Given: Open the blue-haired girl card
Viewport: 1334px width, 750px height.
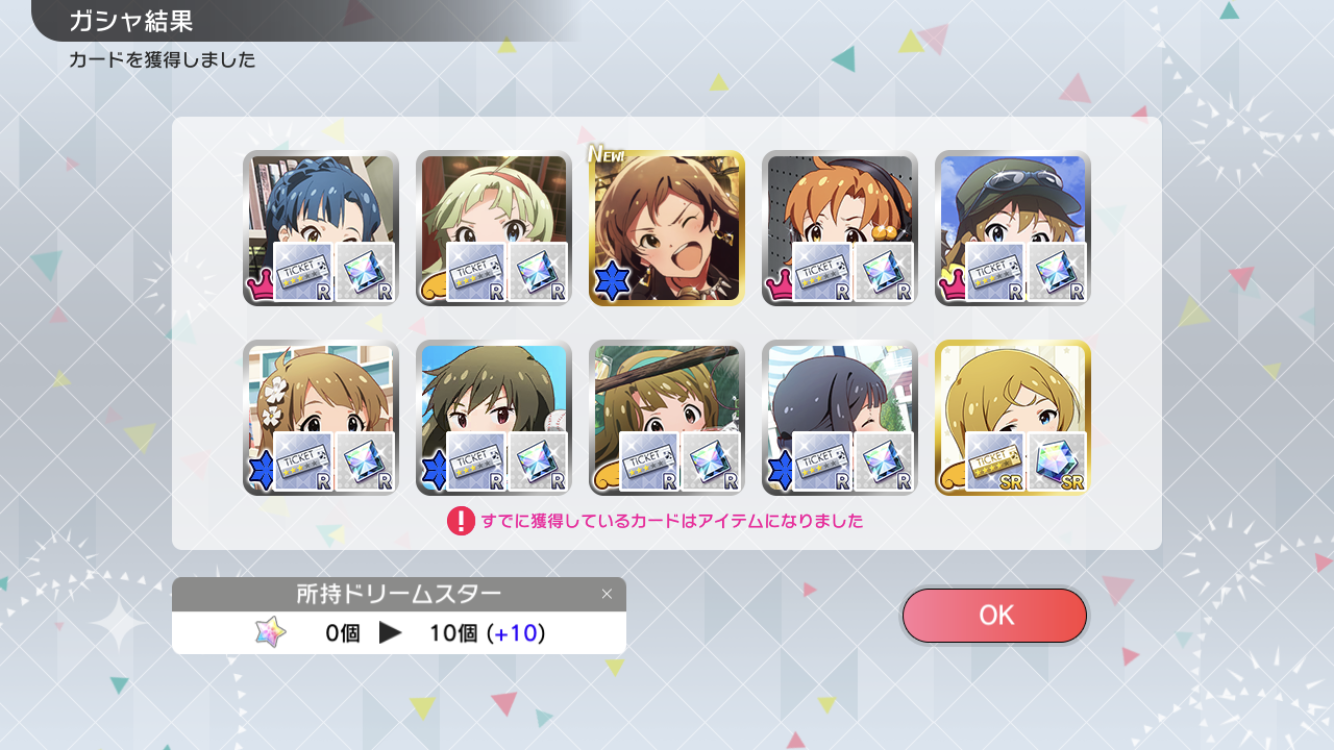Looking at the screenshot, I should click(321, 228).
